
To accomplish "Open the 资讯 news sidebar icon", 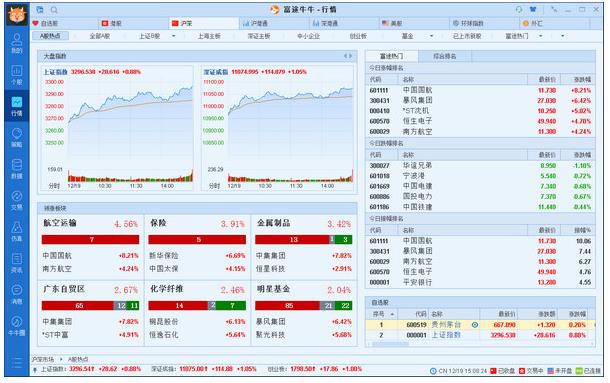I will pyautogui.click(x=16, y=263).
